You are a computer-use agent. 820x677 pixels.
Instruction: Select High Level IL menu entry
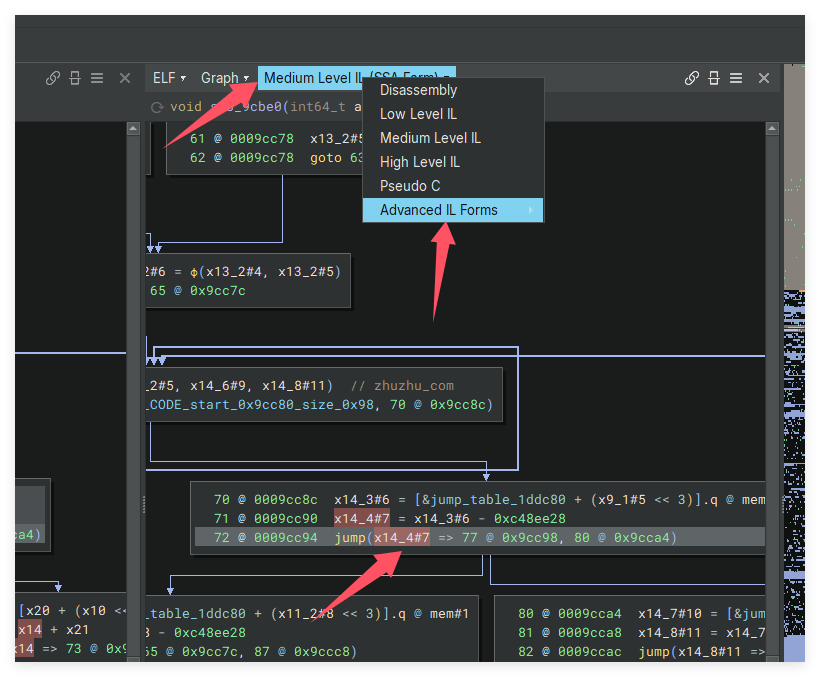[x=453, y=162]
